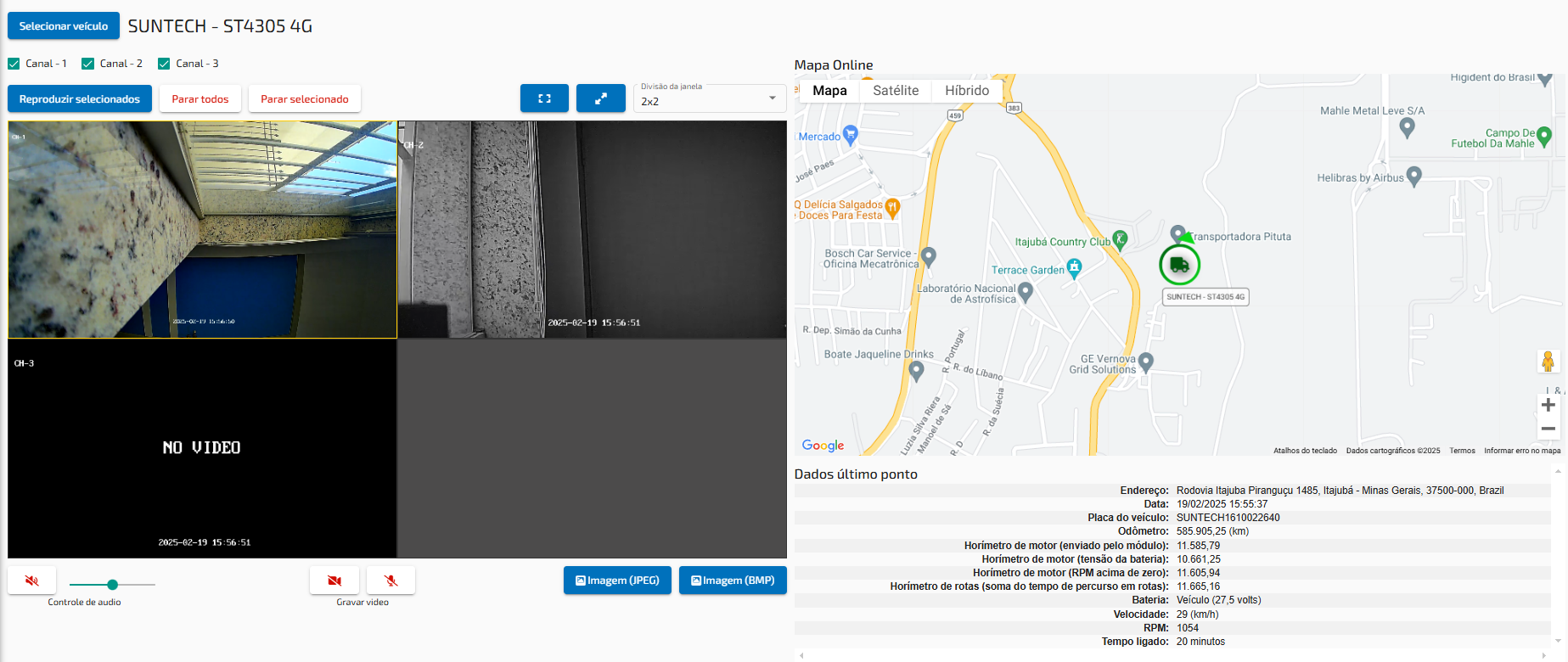Image resolution: width=1568 pixels, height=662 pixels.
Task: Click the Transportadora Pituta map pin
Action: click(x=1177, y=233)
